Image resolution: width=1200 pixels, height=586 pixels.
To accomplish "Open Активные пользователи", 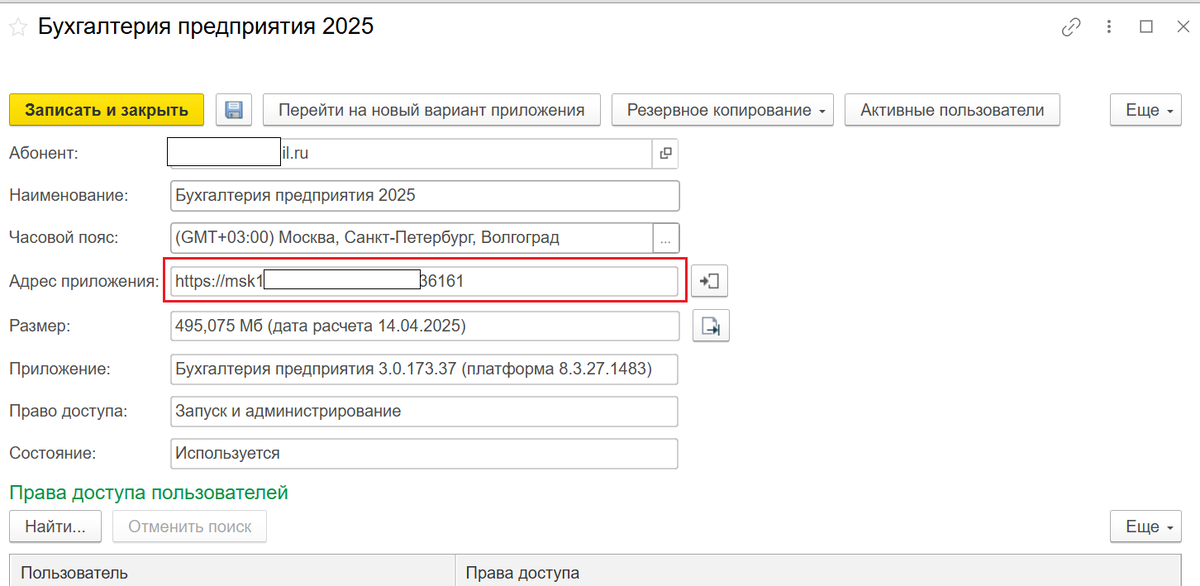I will pyautogui.click(x=952, y=110).
